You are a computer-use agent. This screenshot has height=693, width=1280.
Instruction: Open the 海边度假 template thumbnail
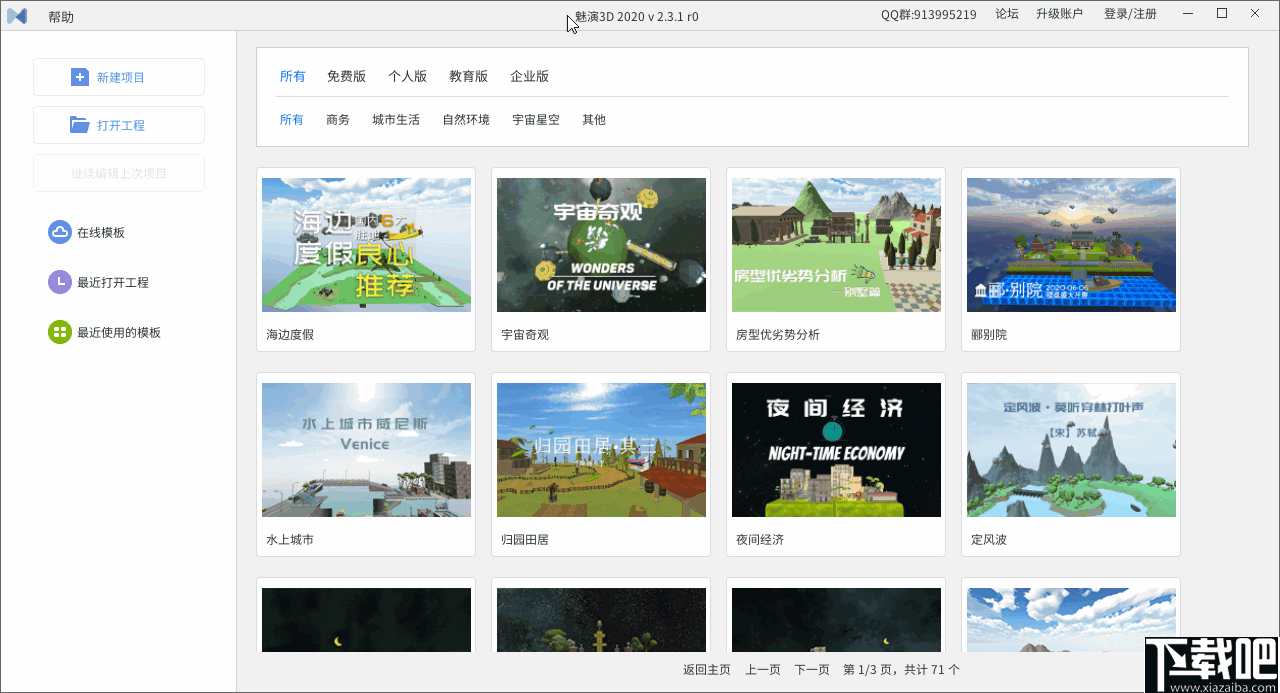point(366,245)
